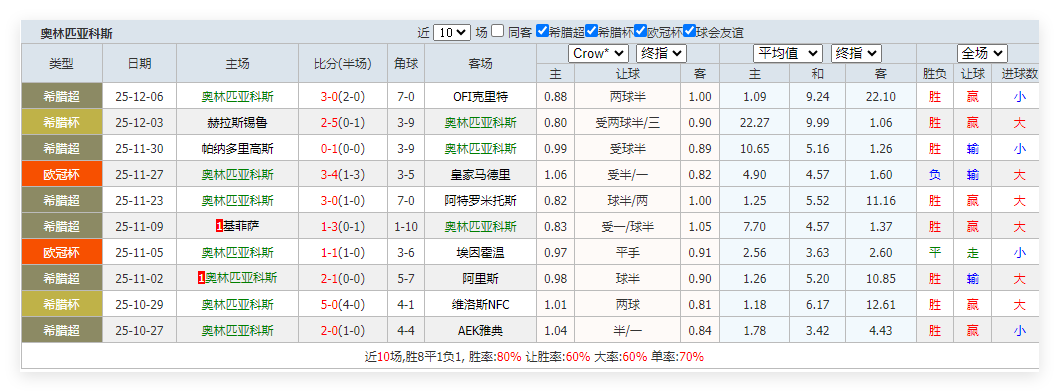Image resolution: width=1059 pixels, height=392 pixels.
Task: Open 基菲萨 team link
Action: 242,226
